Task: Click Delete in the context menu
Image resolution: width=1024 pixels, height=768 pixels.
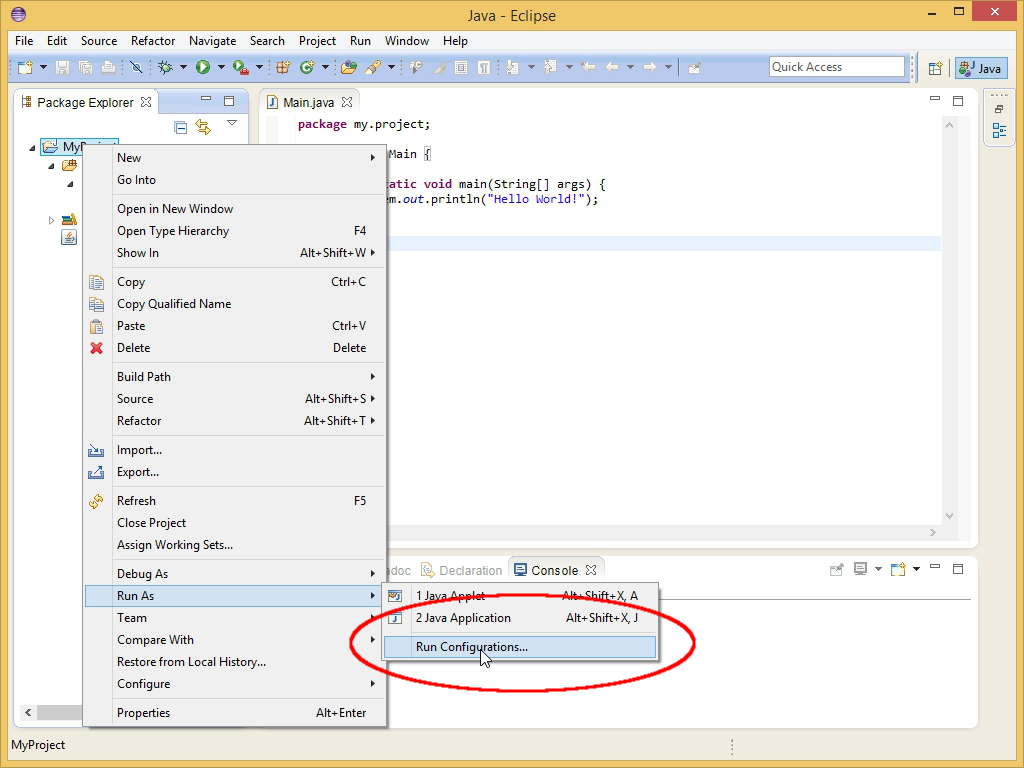Action: coord(235,348)
